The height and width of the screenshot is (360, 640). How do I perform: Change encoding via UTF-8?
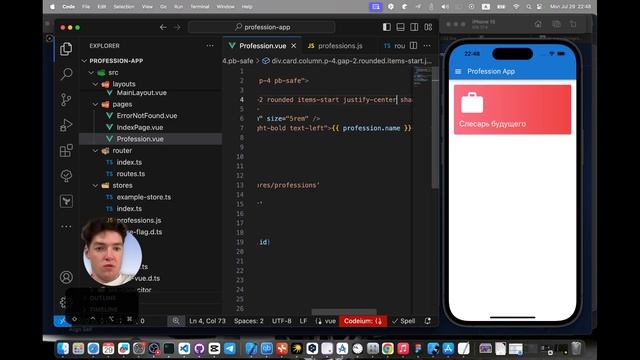coord(281,321)
